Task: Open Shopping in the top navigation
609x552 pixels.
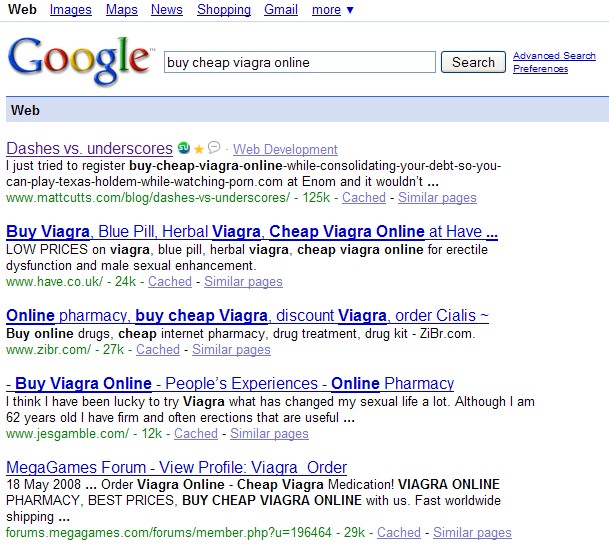Action: point(224,9)
